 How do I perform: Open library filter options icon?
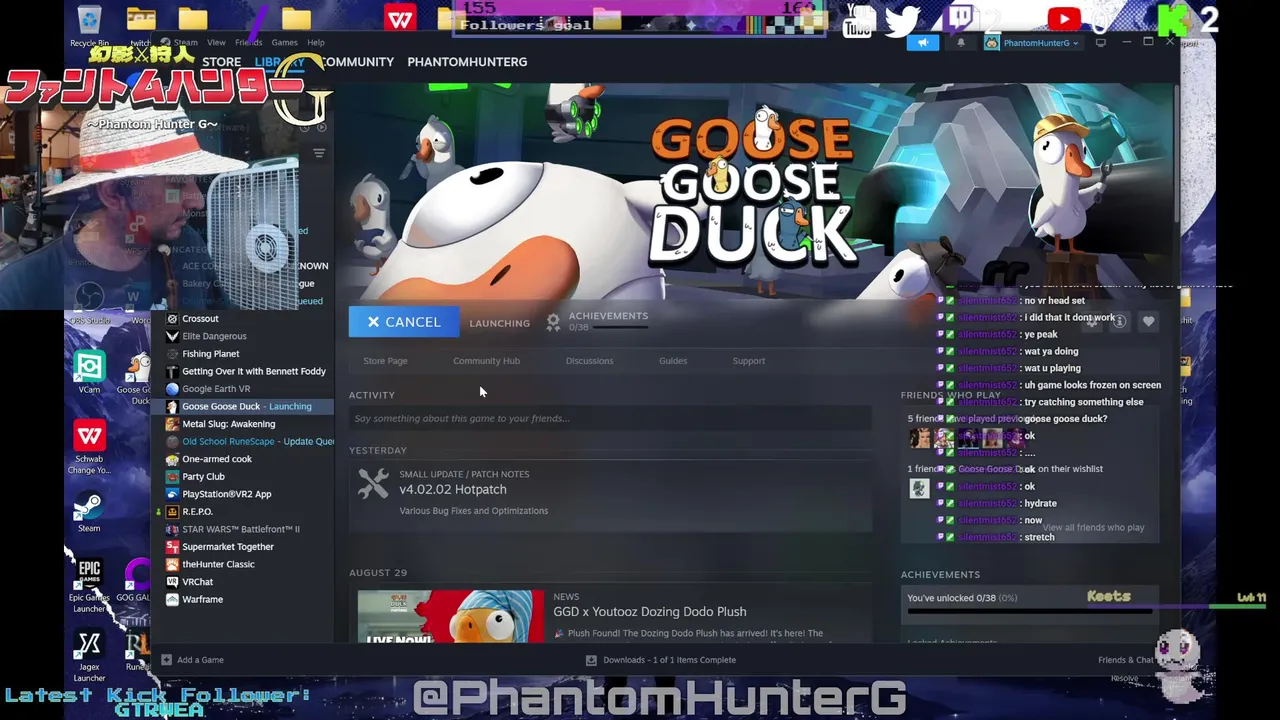[319, 153]
